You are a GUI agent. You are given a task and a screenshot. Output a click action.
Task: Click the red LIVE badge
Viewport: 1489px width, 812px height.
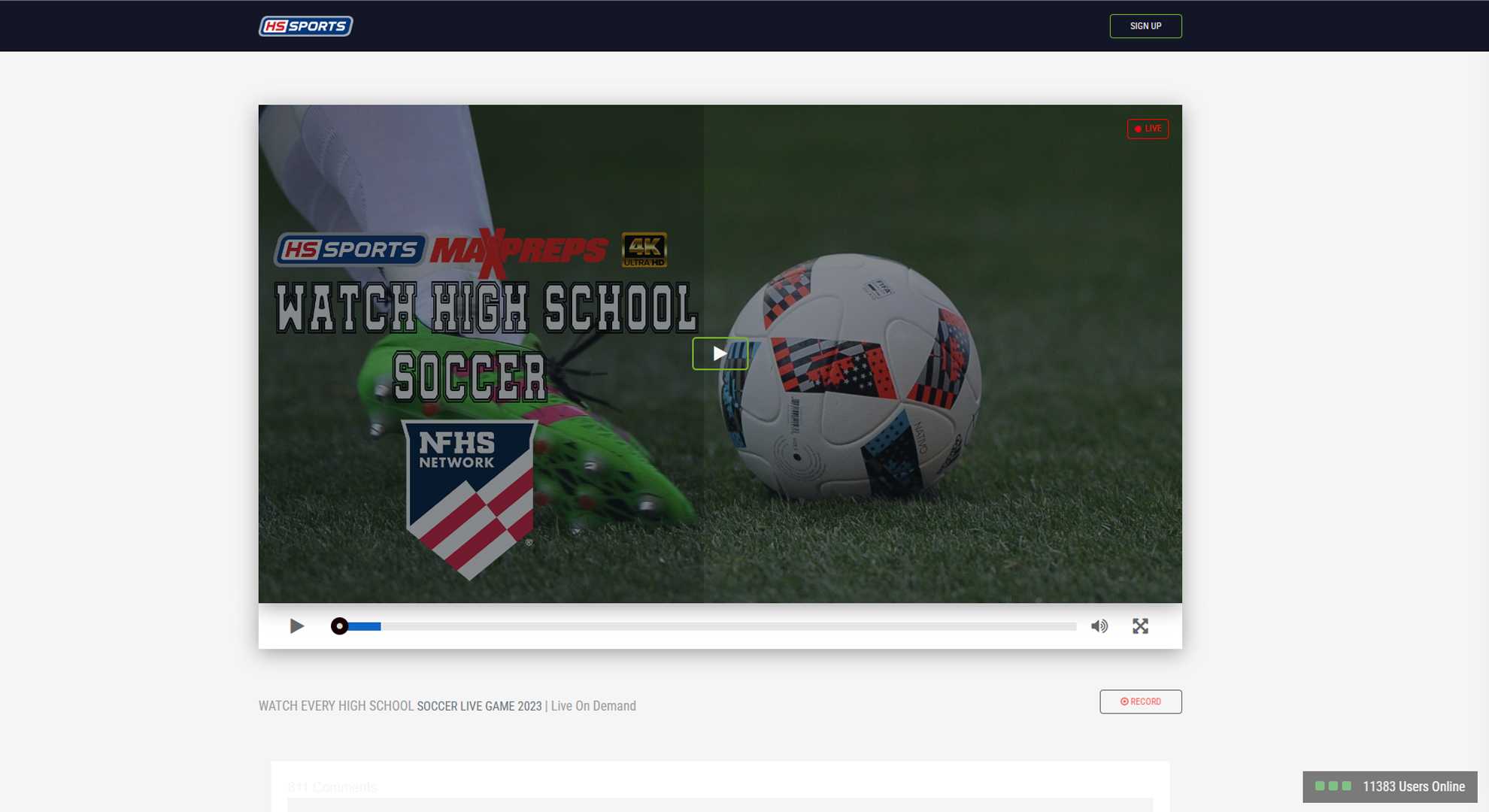pyautogui.click(x=1148, y=129)
